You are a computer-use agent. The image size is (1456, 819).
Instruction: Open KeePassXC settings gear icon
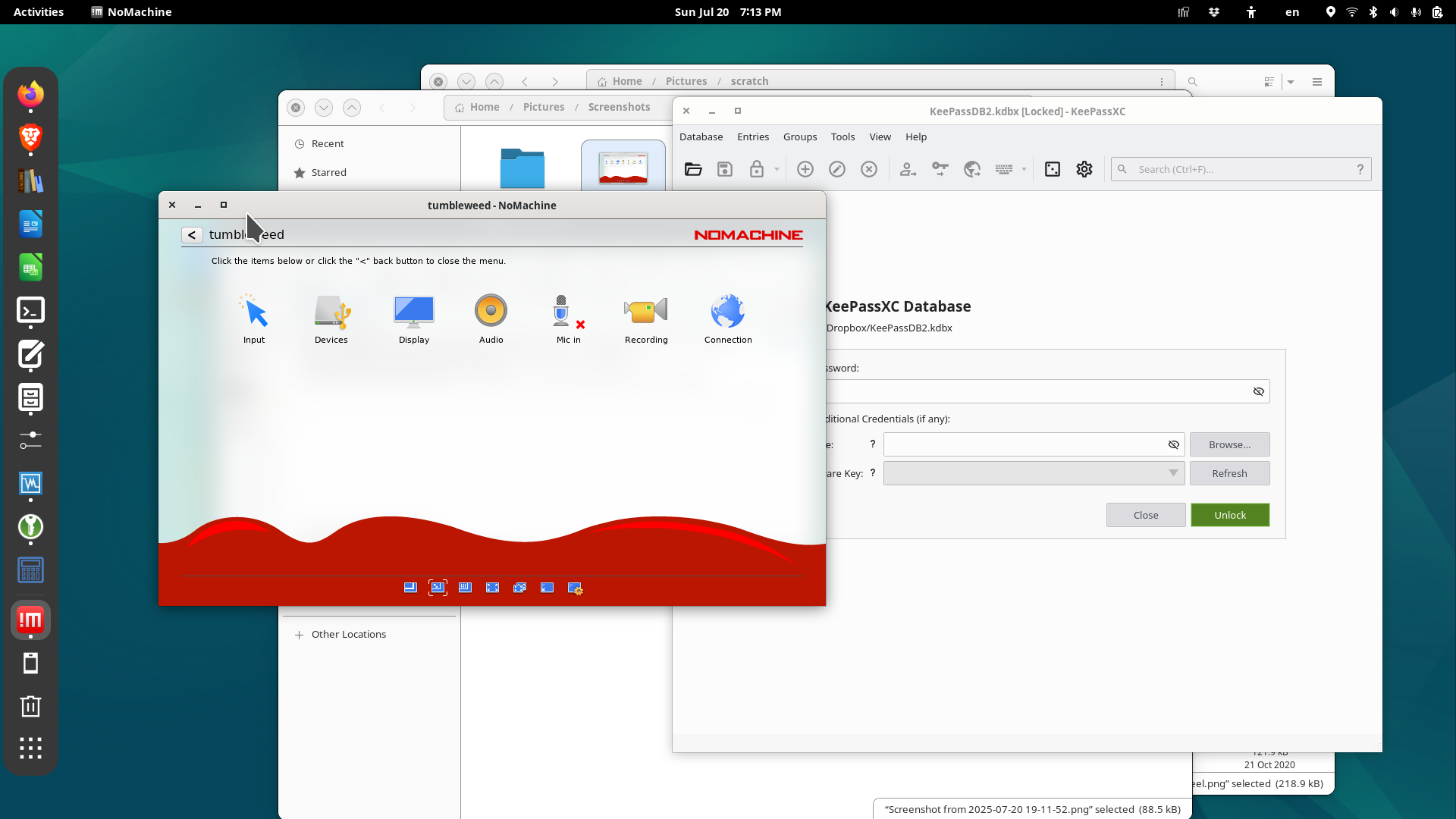click(x=1084, y=169)
